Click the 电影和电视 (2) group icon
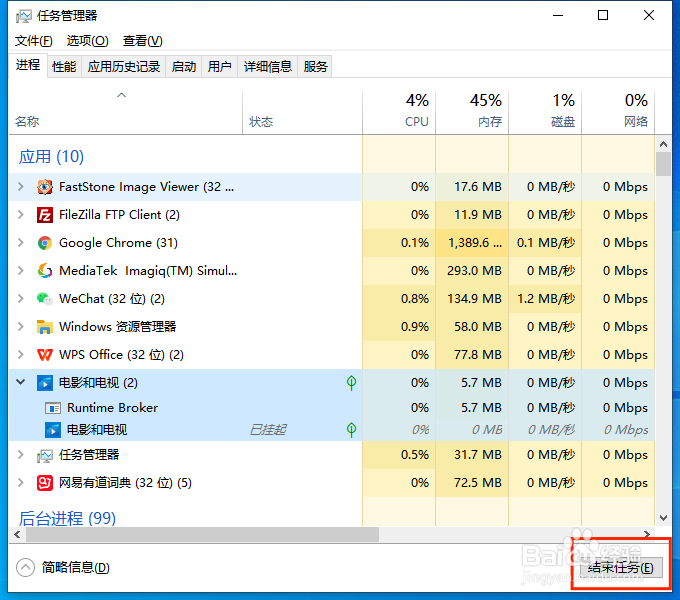680x600 pixels. pos(45,383)
